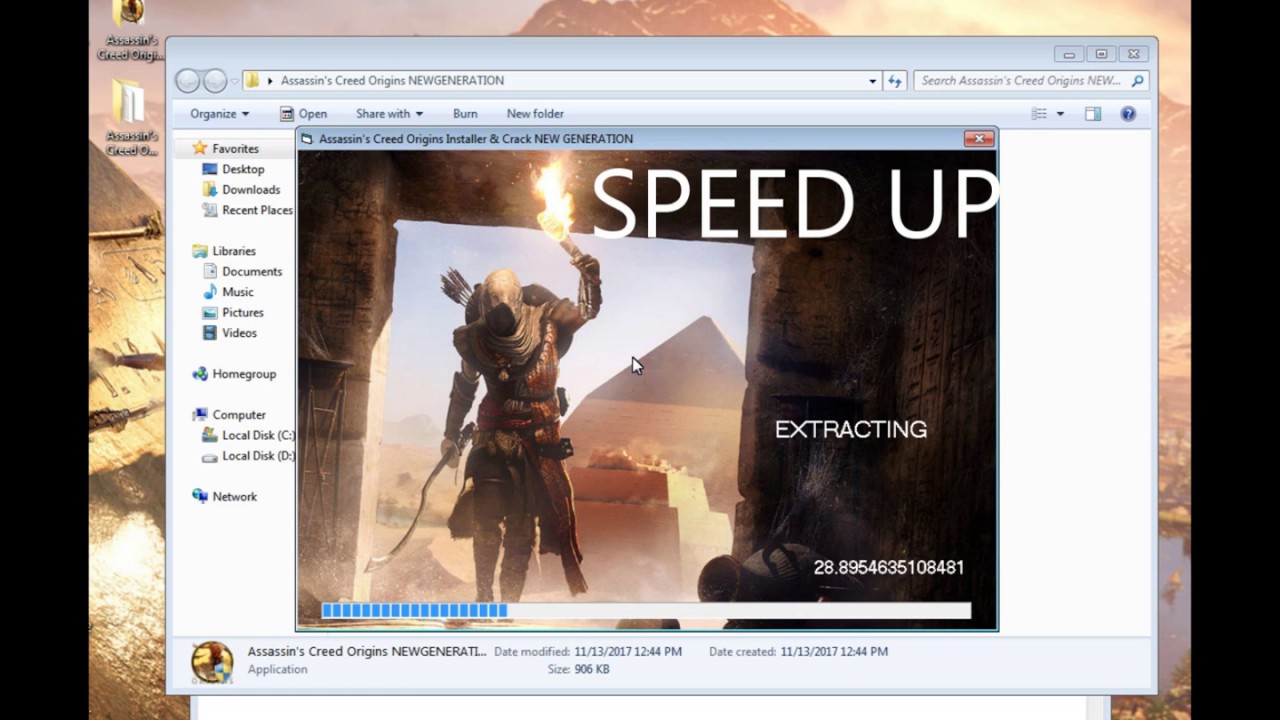Click Burn in the toolbar
Image resolution: width=1280 pixels, height=720 pixels.
click(465, 114)
